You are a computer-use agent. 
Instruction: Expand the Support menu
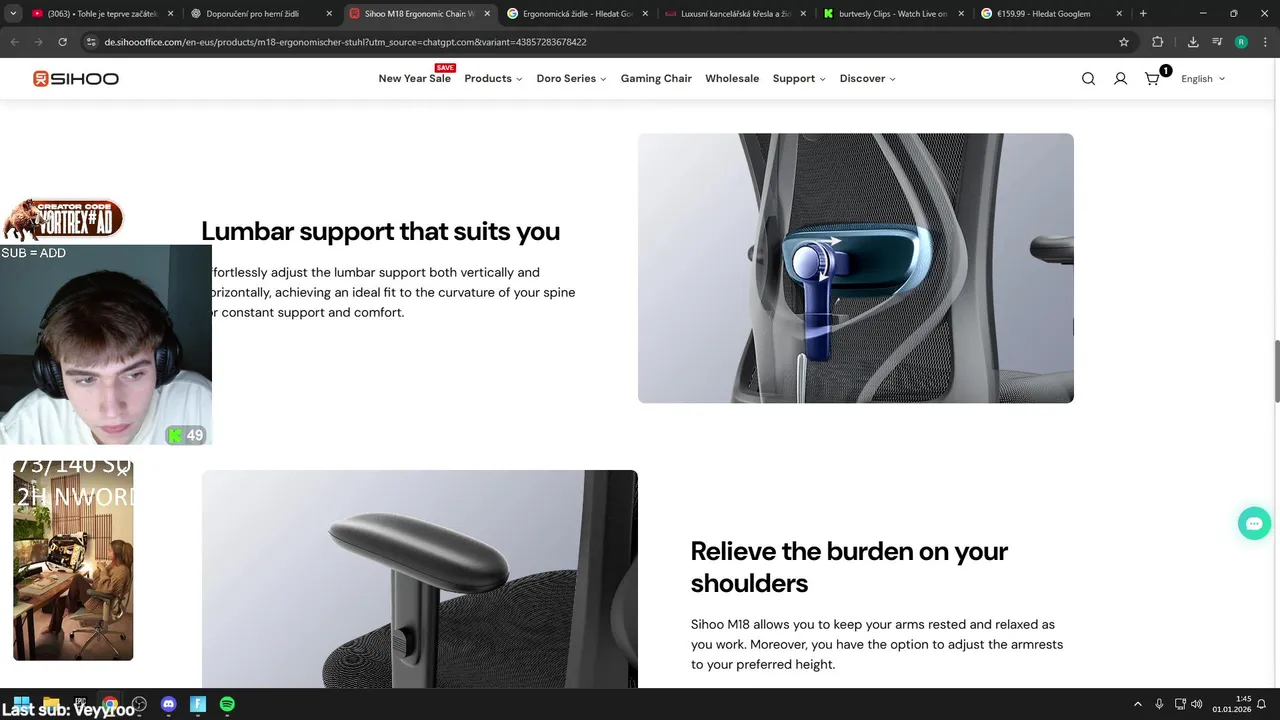[x=799, y=79]
